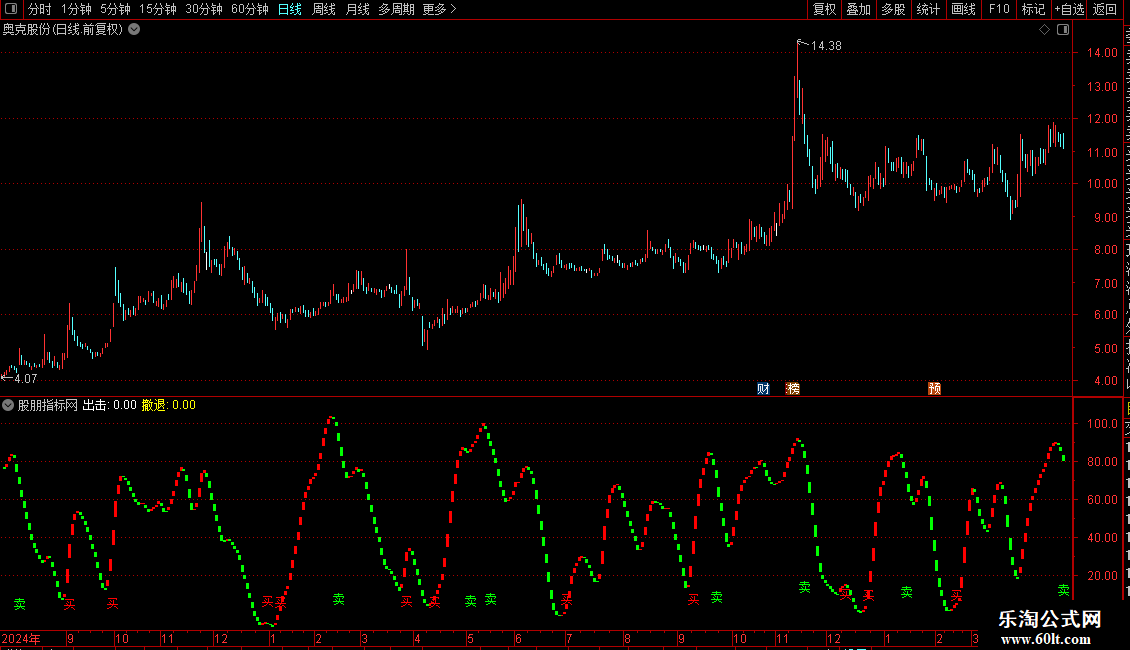
Task: Click the 奥克股份(日线.前复权) chart title
Action: [63, 30]
